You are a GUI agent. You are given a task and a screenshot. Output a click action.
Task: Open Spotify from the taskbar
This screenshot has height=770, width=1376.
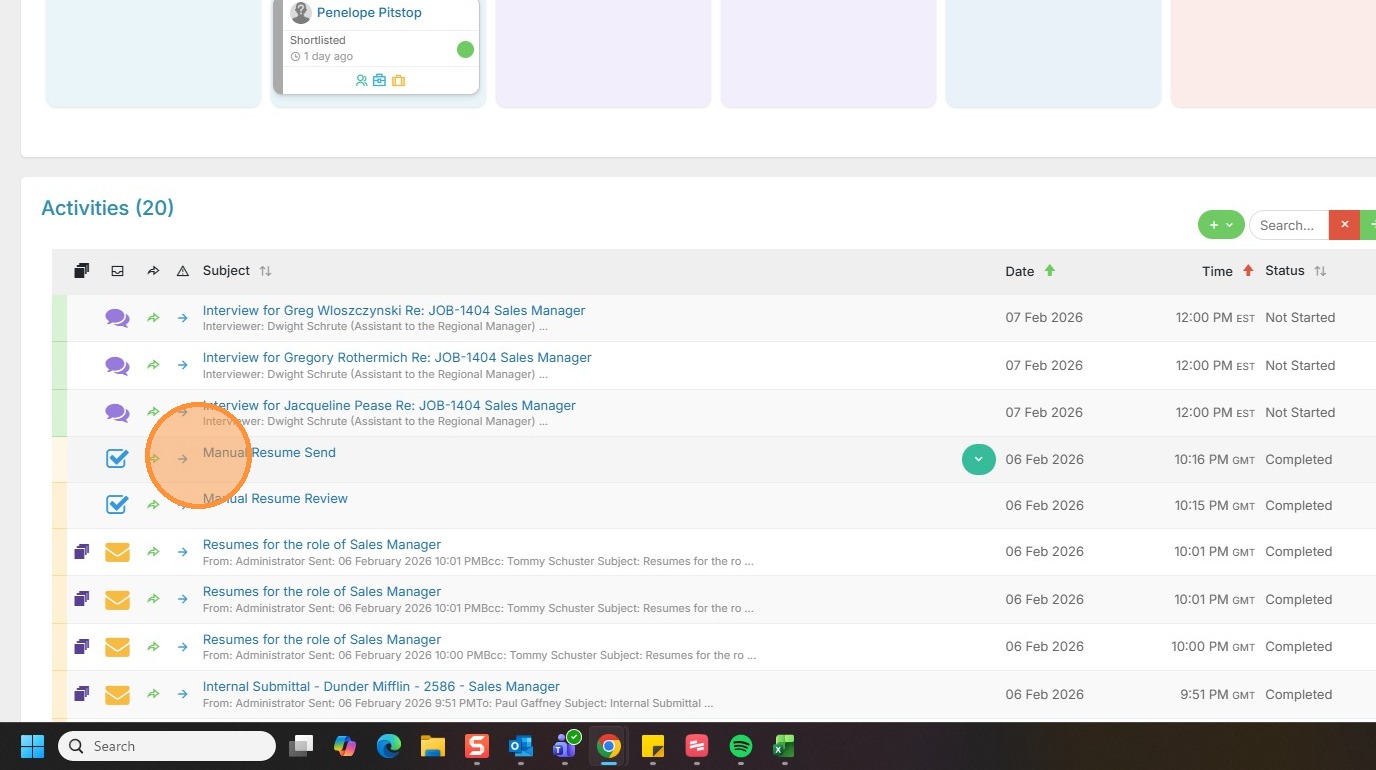click(740, 746)
